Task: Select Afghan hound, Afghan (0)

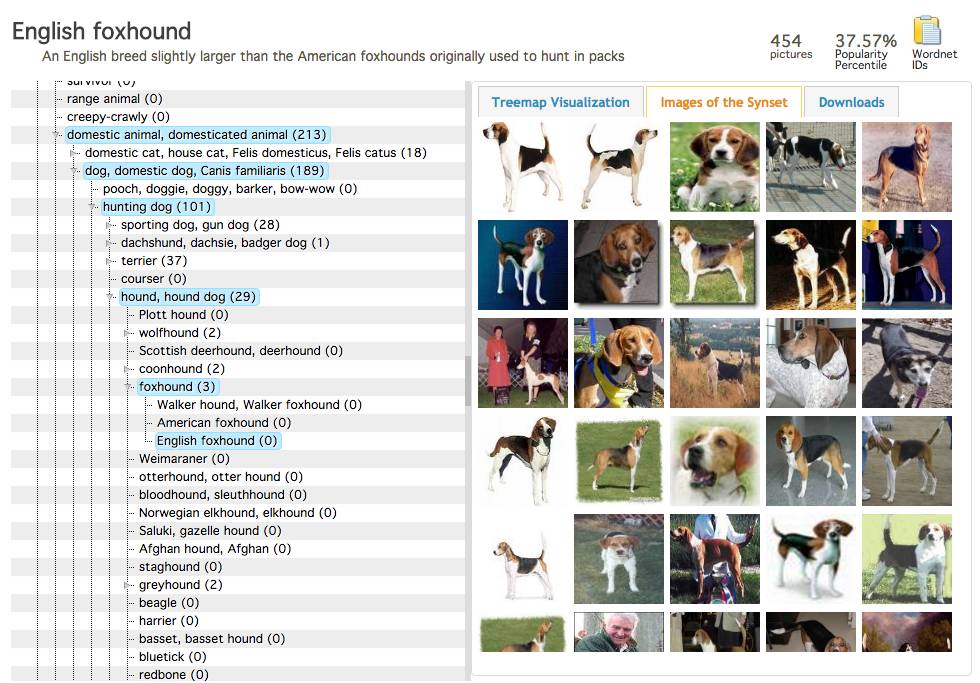Action: [215, 549]
